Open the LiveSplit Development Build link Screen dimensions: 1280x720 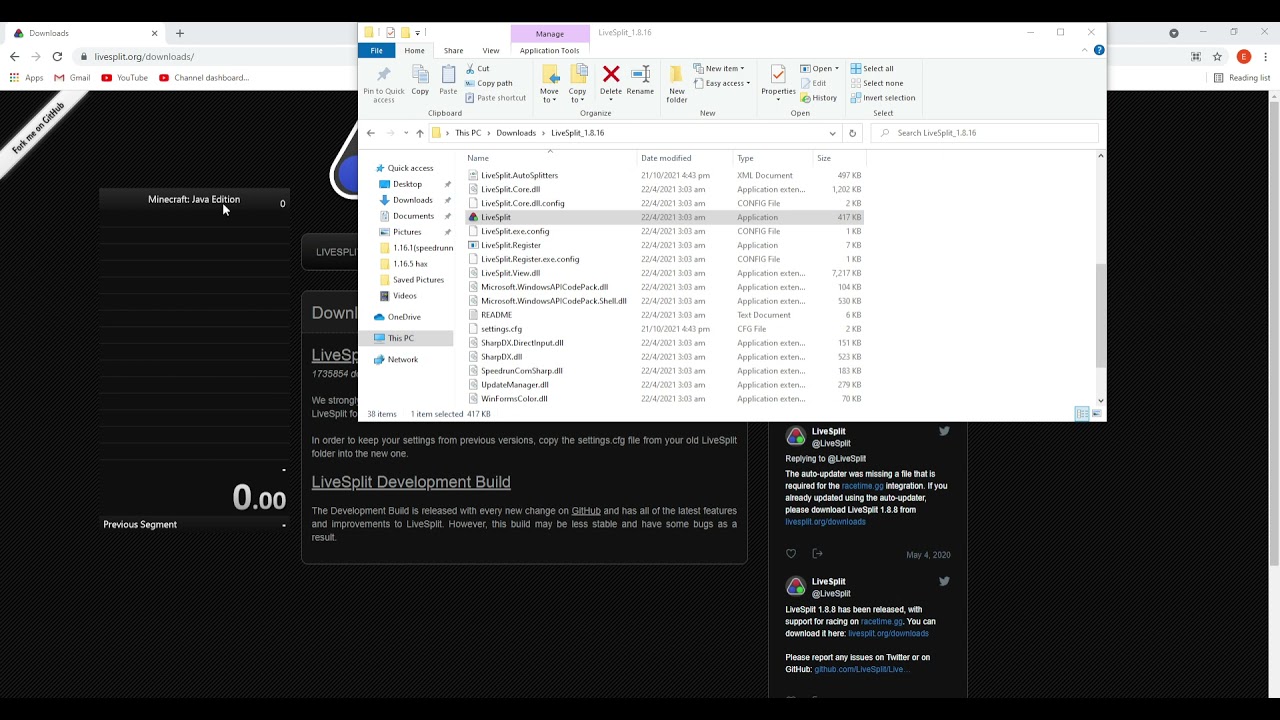[411, 482]
